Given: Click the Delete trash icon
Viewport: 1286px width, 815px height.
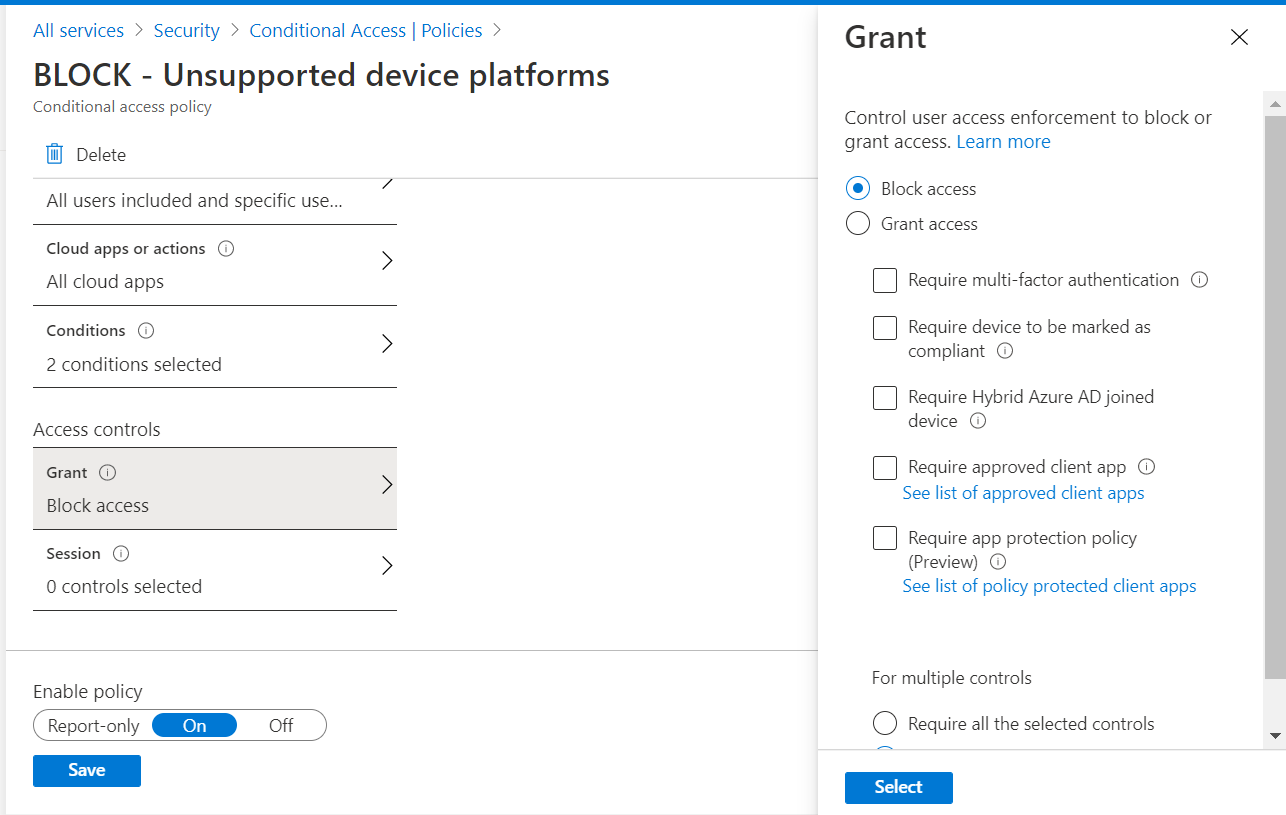Looking at the screenshot, I should click(54, 154).
